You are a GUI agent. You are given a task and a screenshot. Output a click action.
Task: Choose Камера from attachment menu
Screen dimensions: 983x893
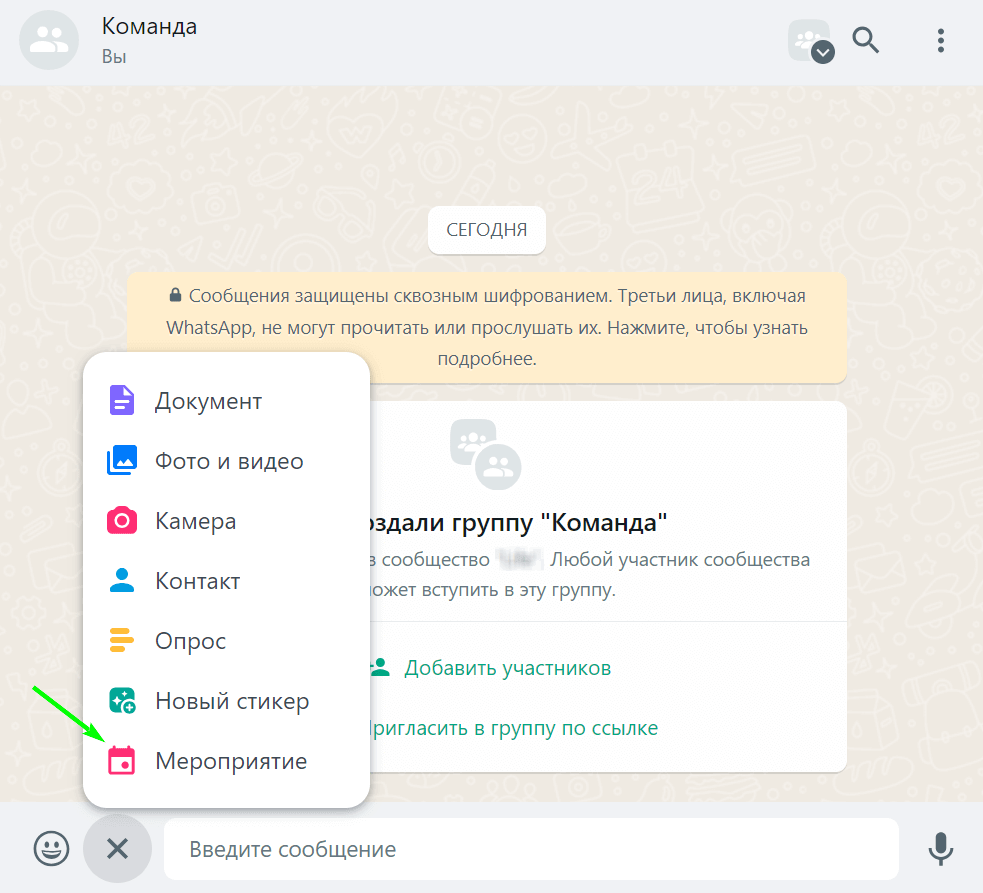click(x=226, y=521)
